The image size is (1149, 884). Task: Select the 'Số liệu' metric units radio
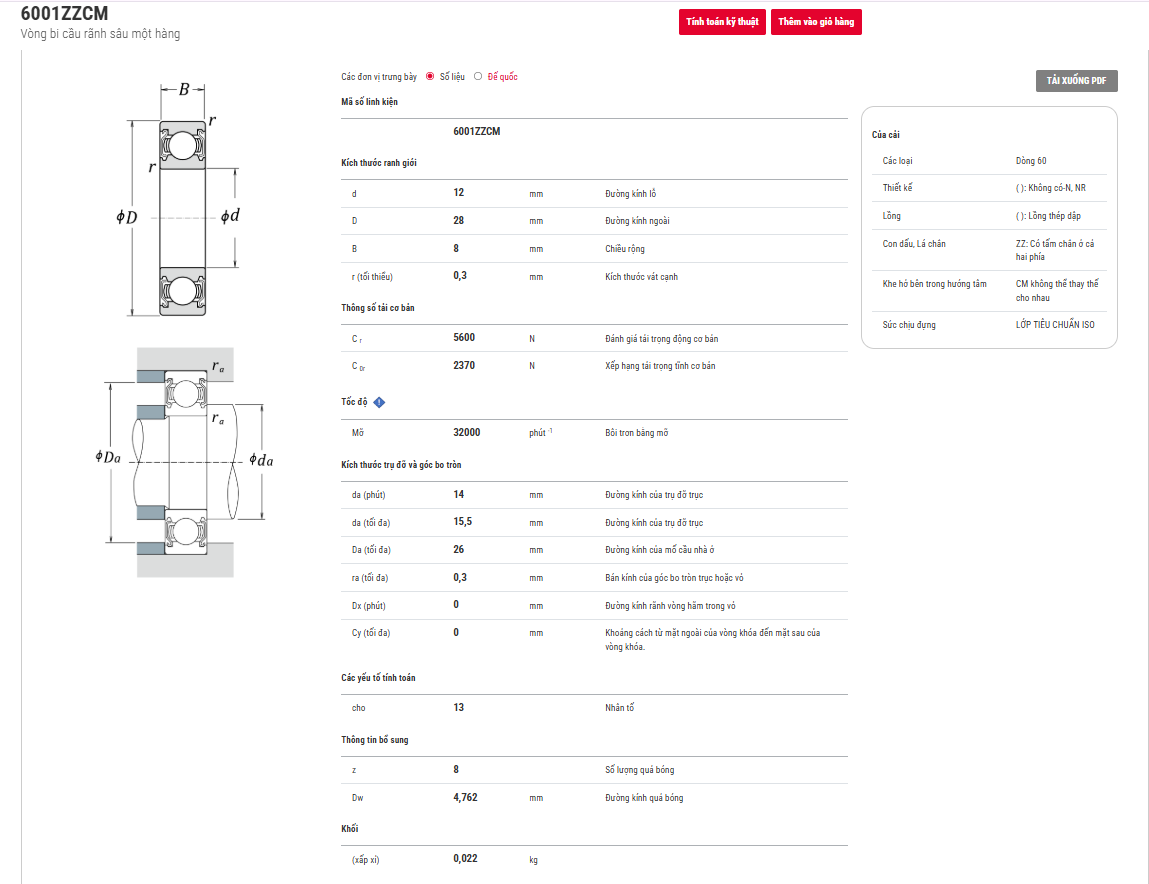point(430,76)
